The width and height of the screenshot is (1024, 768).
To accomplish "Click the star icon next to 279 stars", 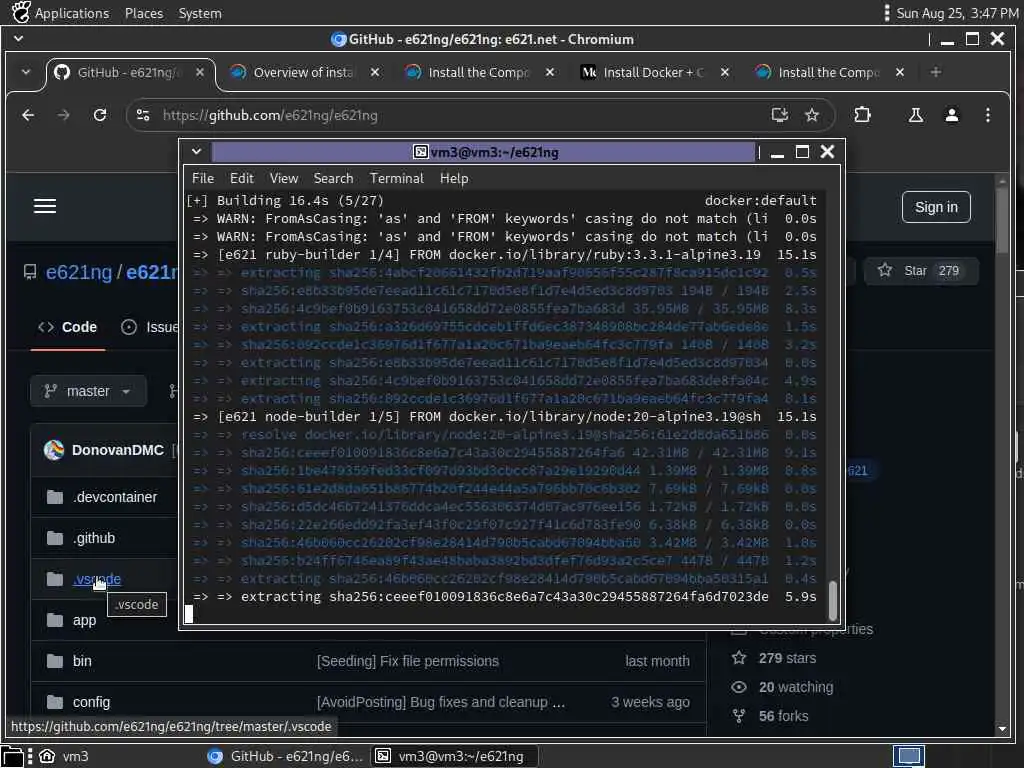I will pos(739,658).
